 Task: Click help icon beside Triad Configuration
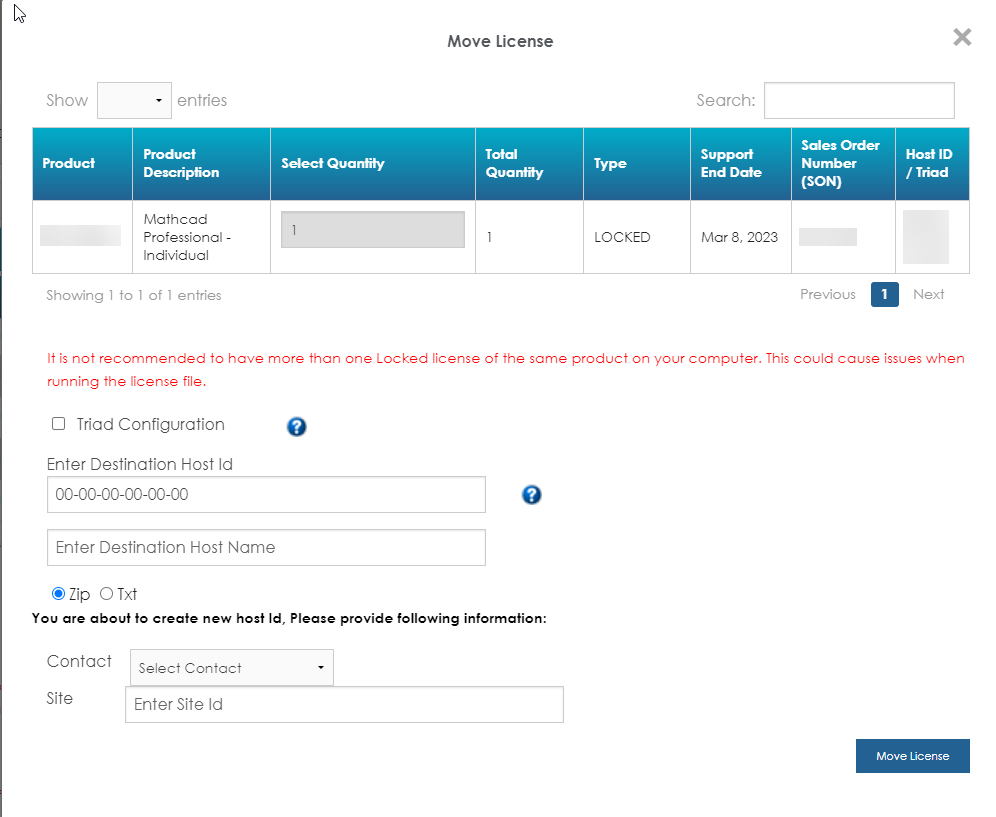click(x=297, y=427)
